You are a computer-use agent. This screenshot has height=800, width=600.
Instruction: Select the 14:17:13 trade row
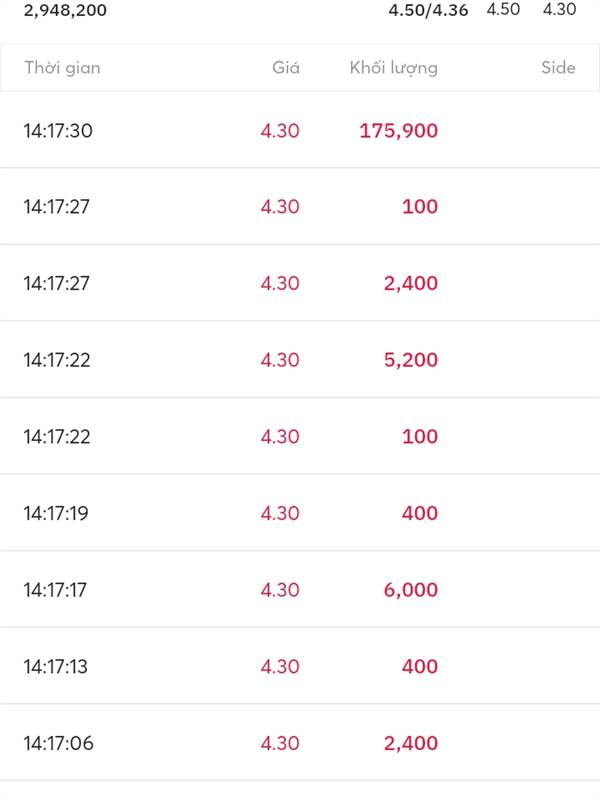300,666
